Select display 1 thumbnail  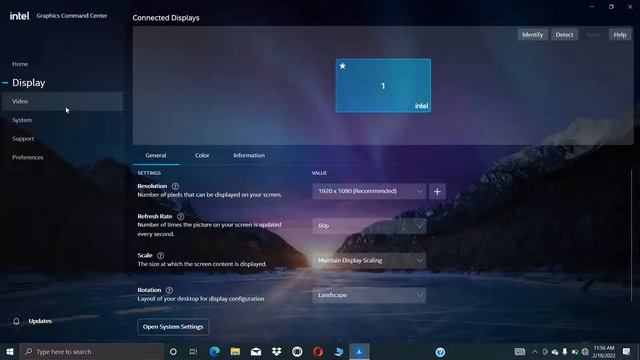pos(383,85)
